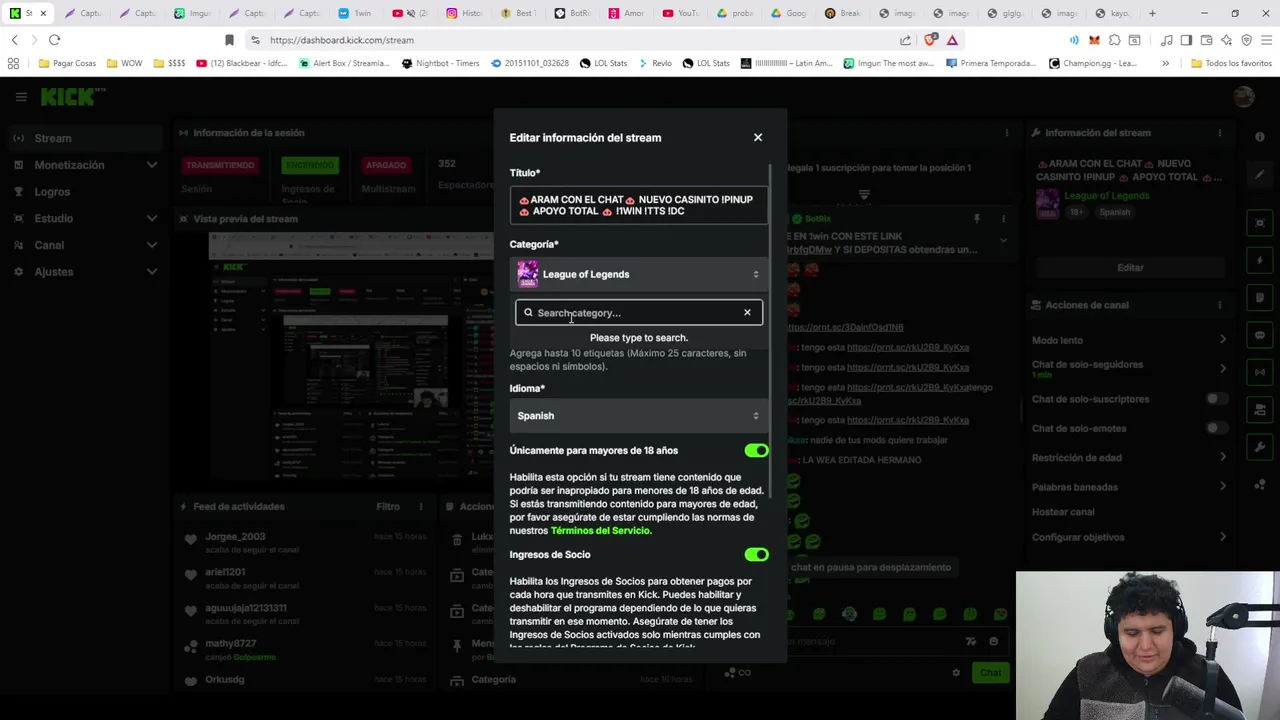This screenshot has width=1280, height=720.
Task: Switch to the BotRix browser tab
Action: pos(572,13)
